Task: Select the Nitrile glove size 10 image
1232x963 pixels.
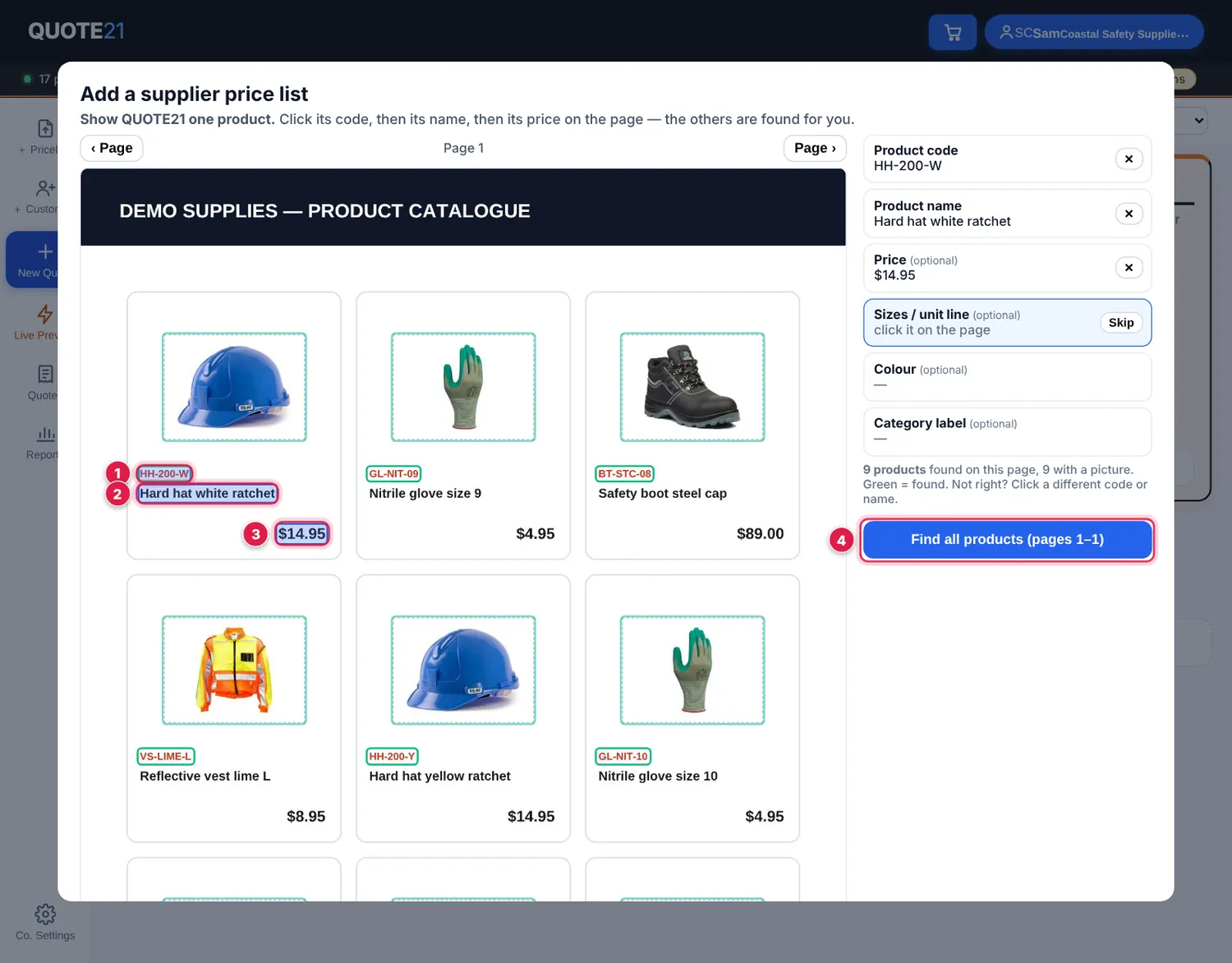Action: pyautogui.click(x=692, y=670)
